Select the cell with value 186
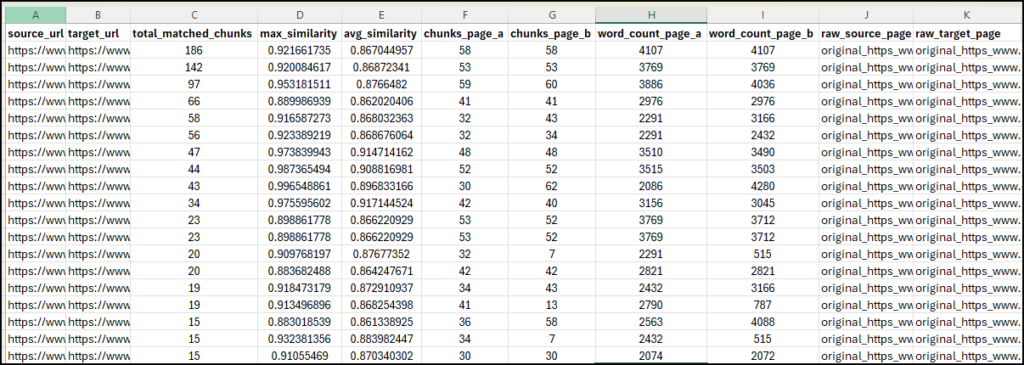Viewport: 1024px width, 365px height. click(x=193, y=50)
